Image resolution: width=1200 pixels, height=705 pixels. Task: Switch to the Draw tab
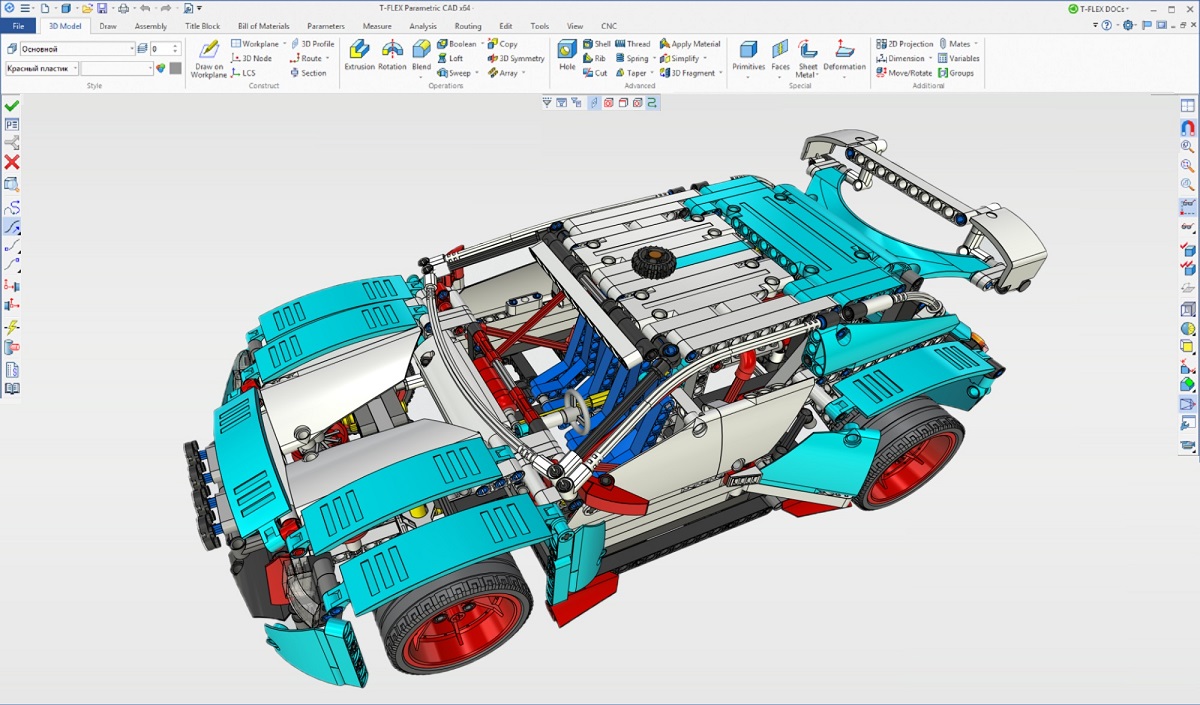108,26
